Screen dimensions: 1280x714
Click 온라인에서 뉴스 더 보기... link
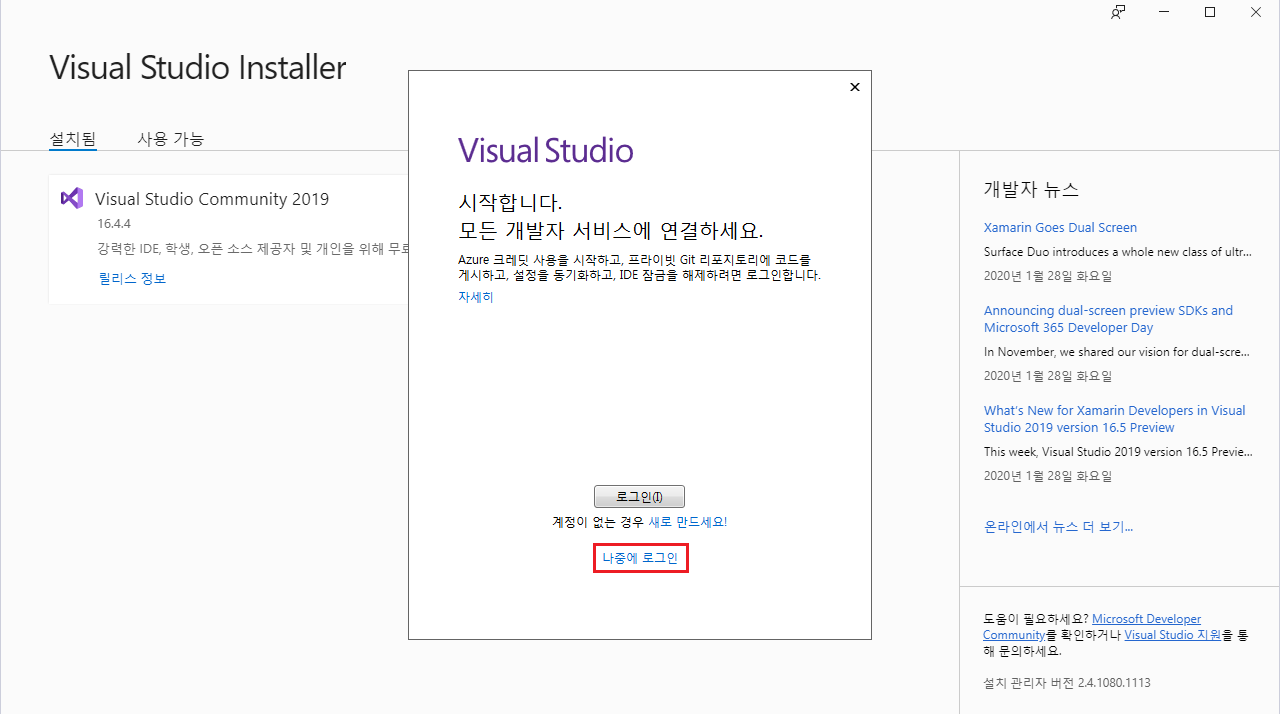click(x=1058, y=526)
